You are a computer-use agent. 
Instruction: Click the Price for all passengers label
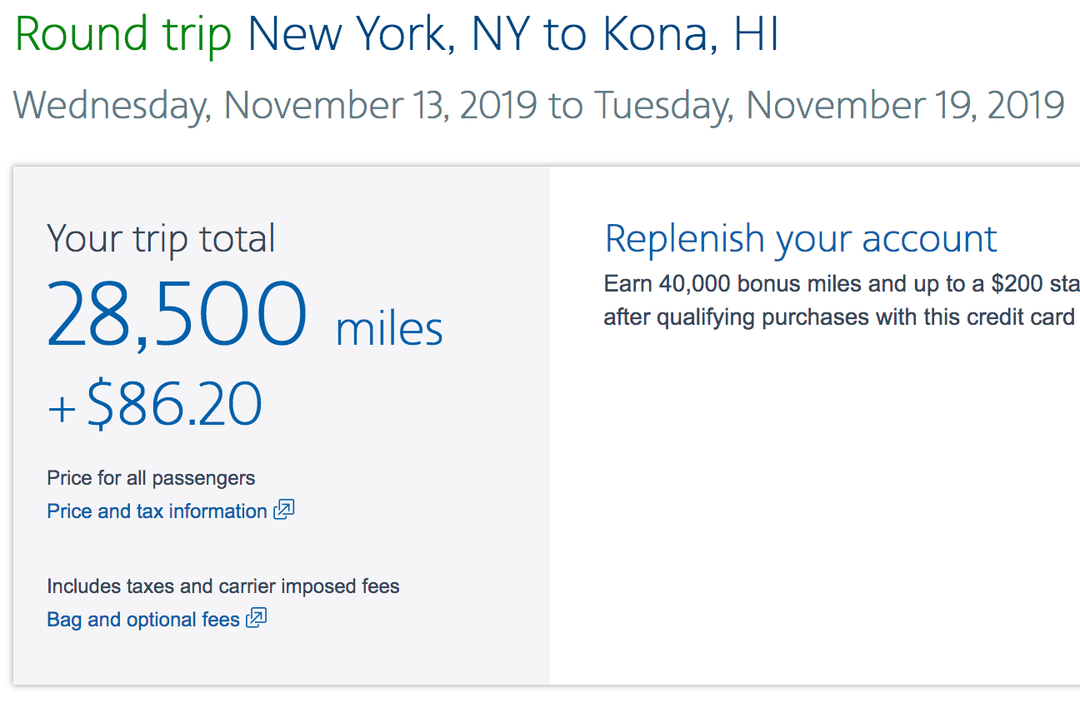pyautogui.click(x=150, y=479)
